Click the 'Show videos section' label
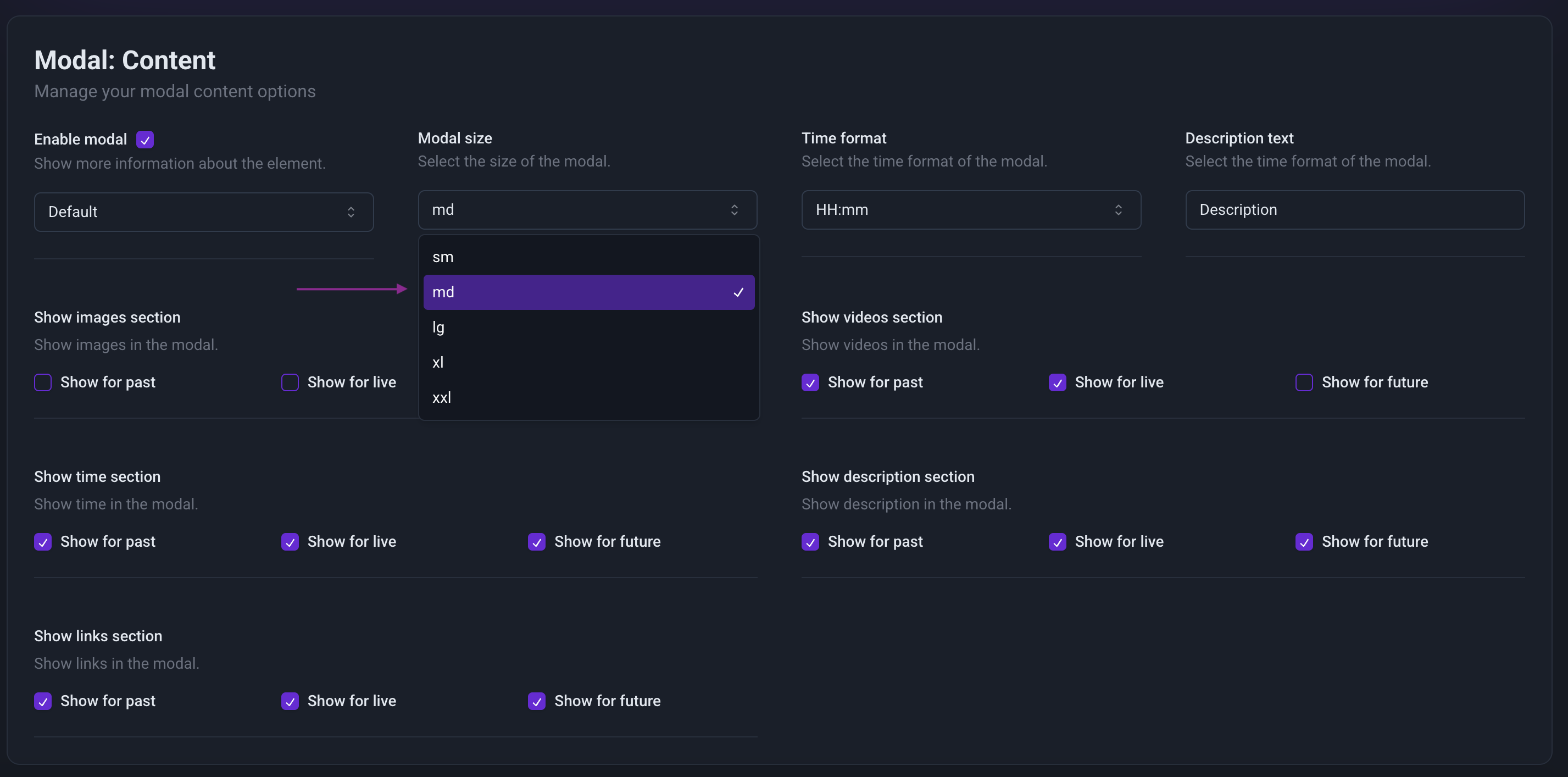The width and height of the screenshot is (1568, 777). tap(872, 317)
